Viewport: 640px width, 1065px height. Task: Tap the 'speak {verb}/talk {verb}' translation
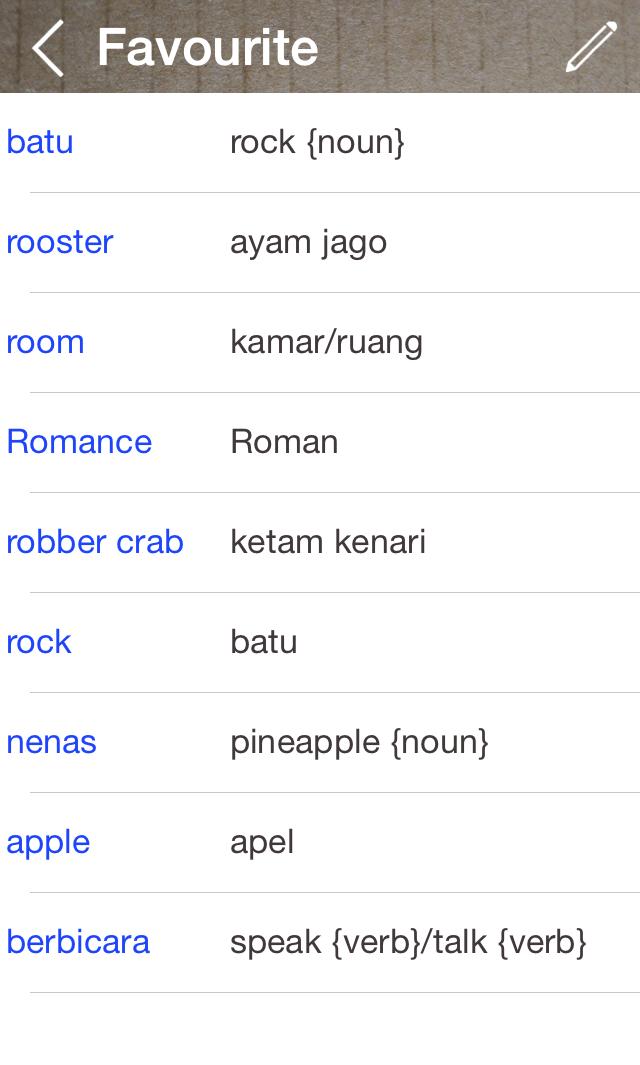coord(408,942)
